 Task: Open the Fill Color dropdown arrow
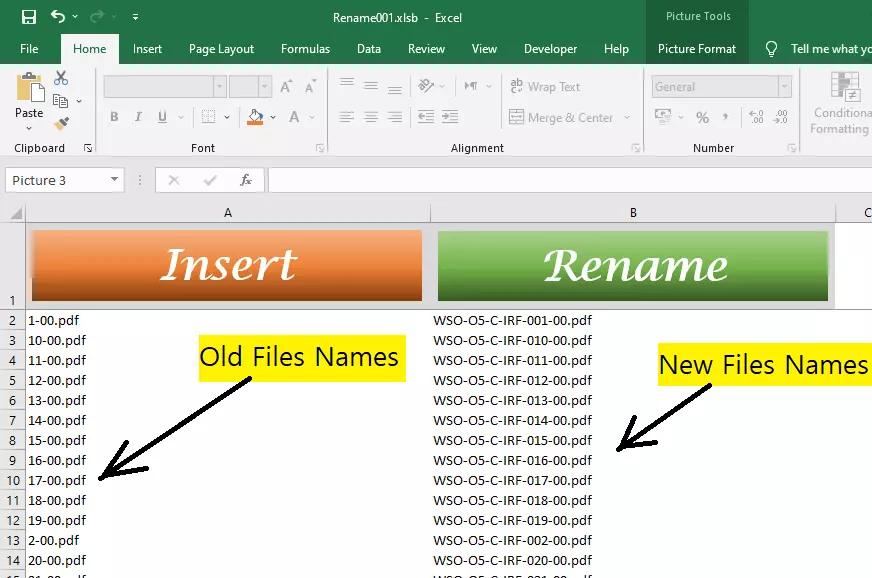click(x=270, y=117)
